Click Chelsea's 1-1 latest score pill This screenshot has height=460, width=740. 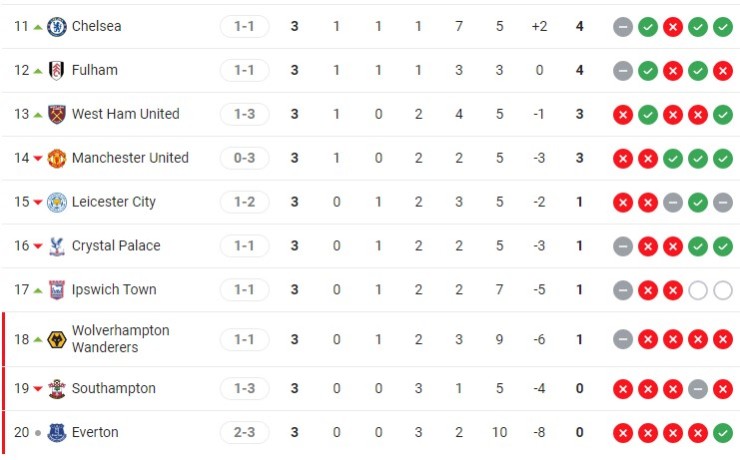click(244, 26)
